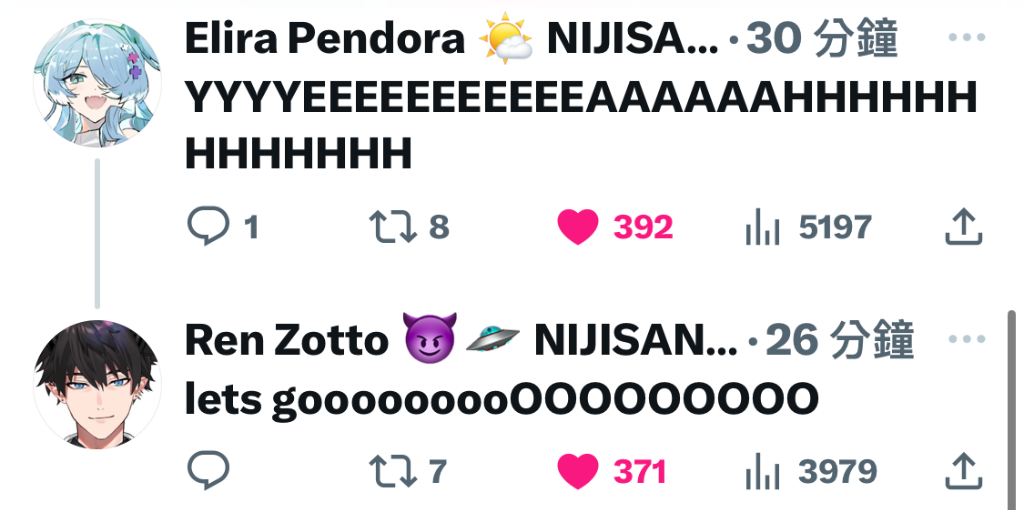Open the 30 分鐘 tweet timestamp

(x=822, y=39)
